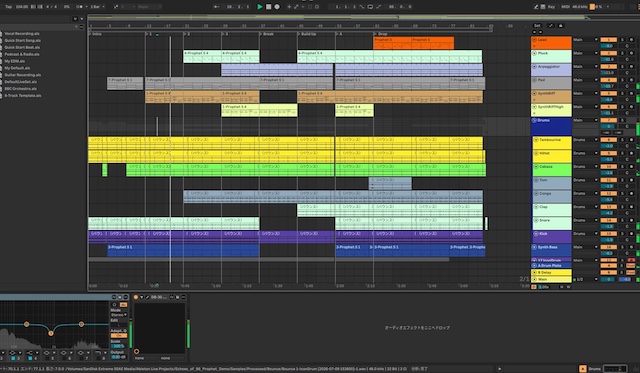The width and height of the screenshot is (640, 373).
Task: Click the Key map mode button
Action: click(551, 7)
